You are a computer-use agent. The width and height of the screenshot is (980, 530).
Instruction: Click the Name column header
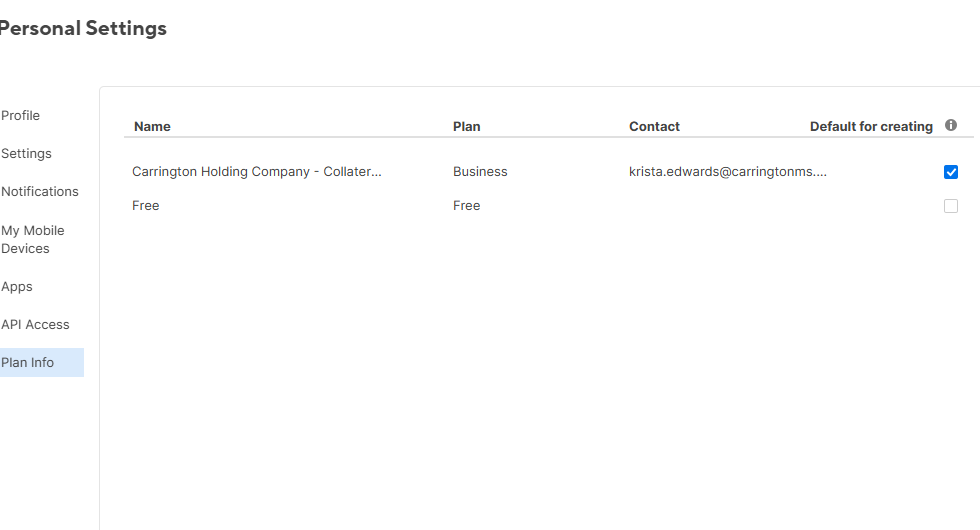point(152,127)
